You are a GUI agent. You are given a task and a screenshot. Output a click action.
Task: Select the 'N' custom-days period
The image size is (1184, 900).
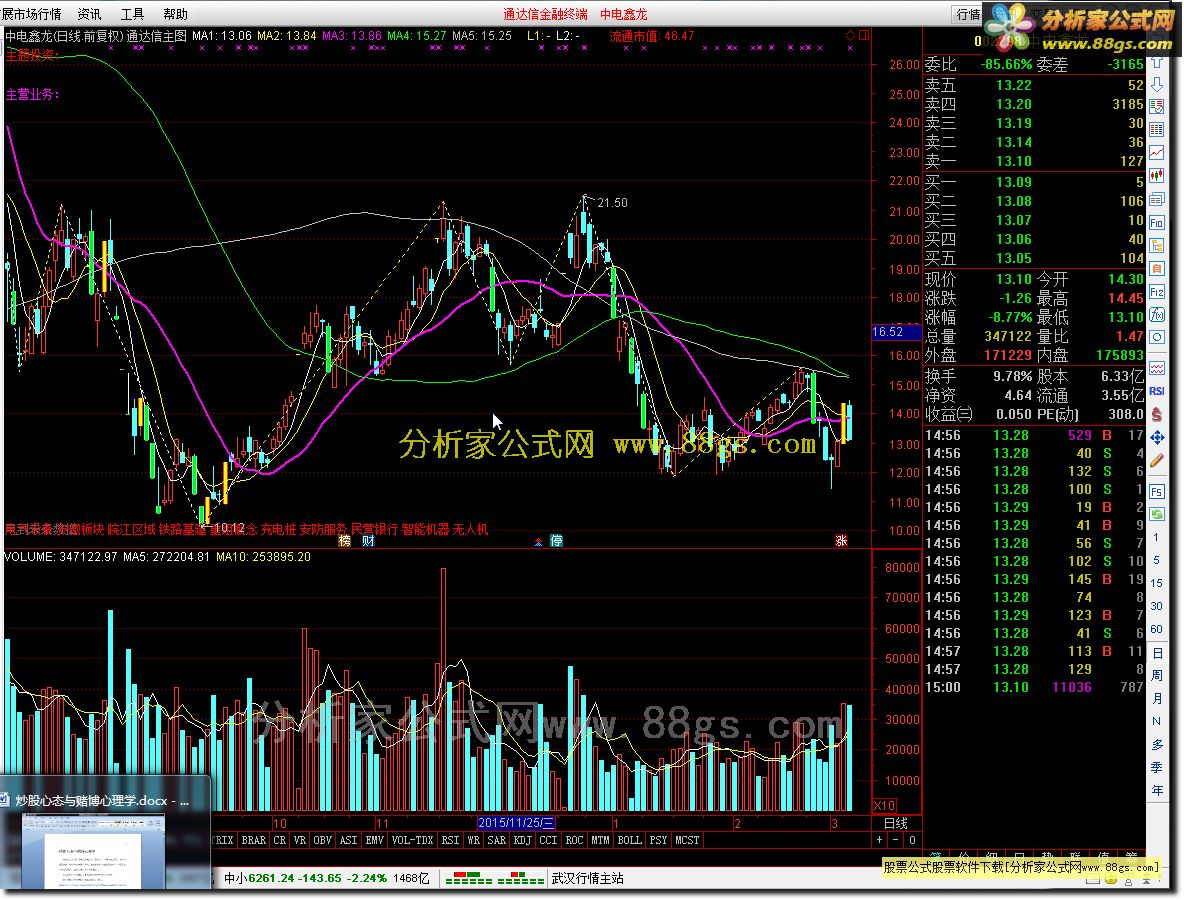tap(1157, 722)
